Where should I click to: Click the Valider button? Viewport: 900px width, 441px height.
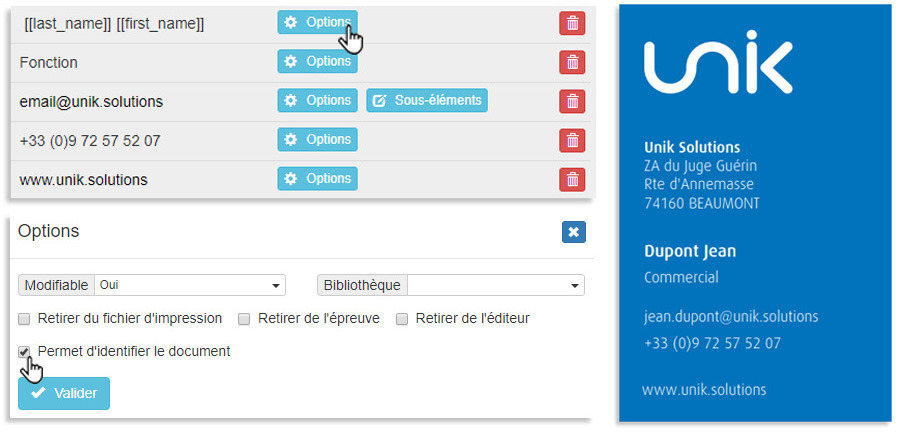pos(64,393)
